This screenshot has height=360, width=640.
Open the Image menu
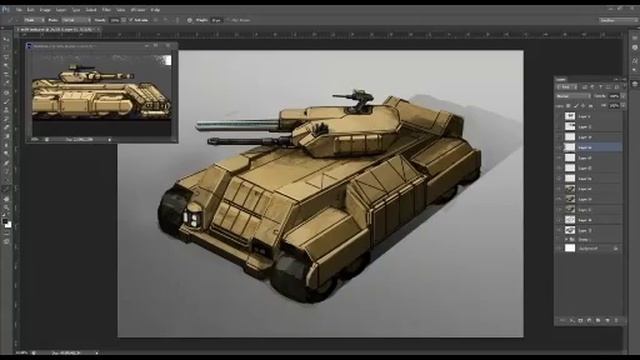[x=45, y=10]
